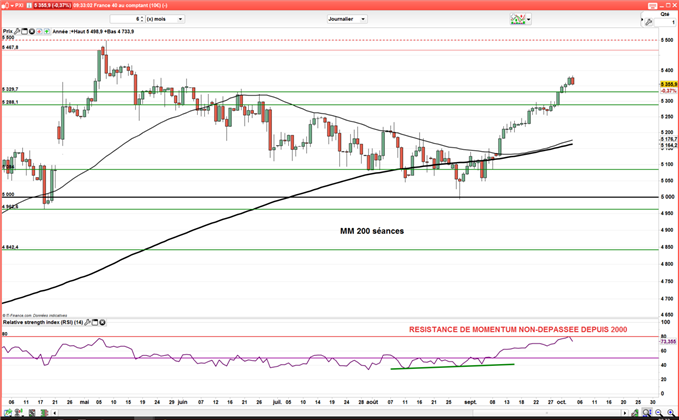The image size is (679, 420).
Task: Click the detach window icon beside Prix
Action: click(24, 31)
